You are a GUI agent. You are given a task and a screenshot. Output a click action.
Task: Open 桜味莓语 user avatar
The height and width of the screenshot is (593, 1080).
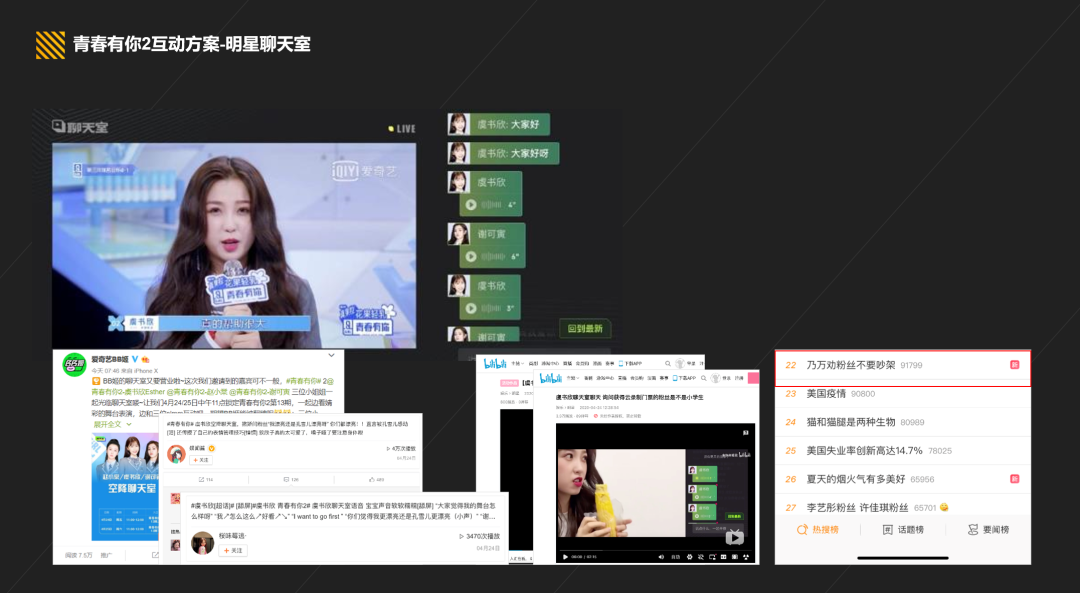click(202, 543)
